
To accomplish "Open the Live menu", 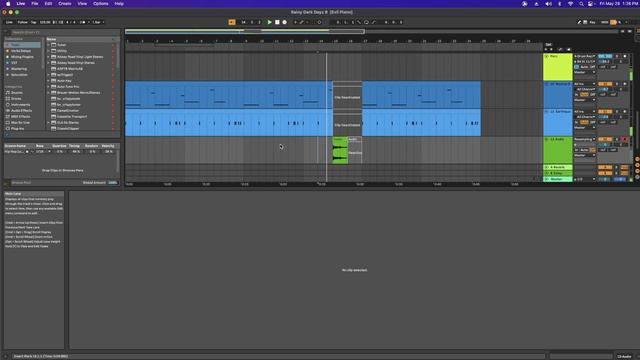I will pos(21,4).
